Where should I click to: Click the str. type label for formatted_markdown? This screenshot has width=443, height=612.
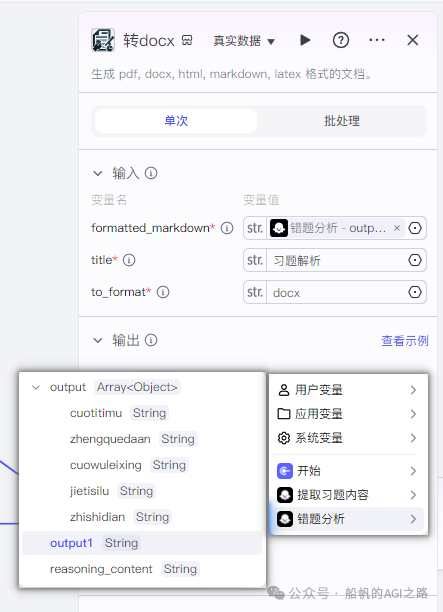point(255,228)
